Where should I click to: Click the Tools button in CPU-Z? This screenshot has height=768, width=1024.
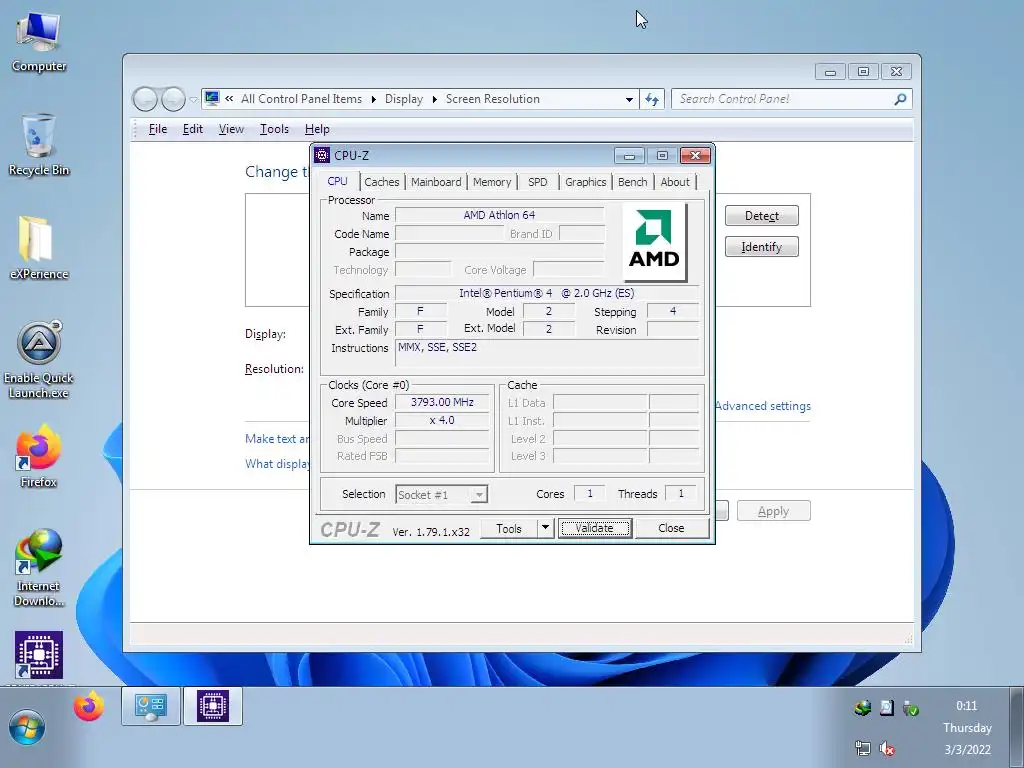click(509, 528)
